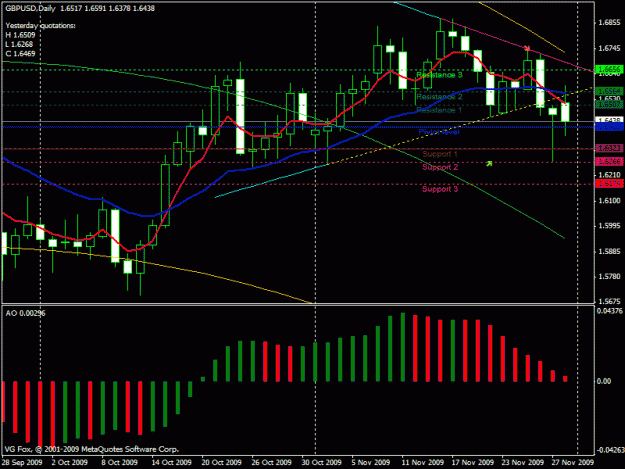Click the "Yesterday quotations:" heading
The image size is (625, 469).
point(40,26)
